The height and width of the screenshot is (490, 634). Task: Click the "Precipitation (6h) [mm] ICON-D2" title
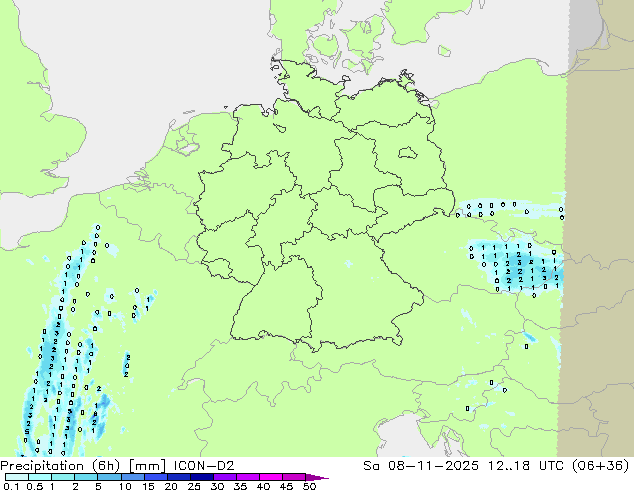click(x=117, y=466)
